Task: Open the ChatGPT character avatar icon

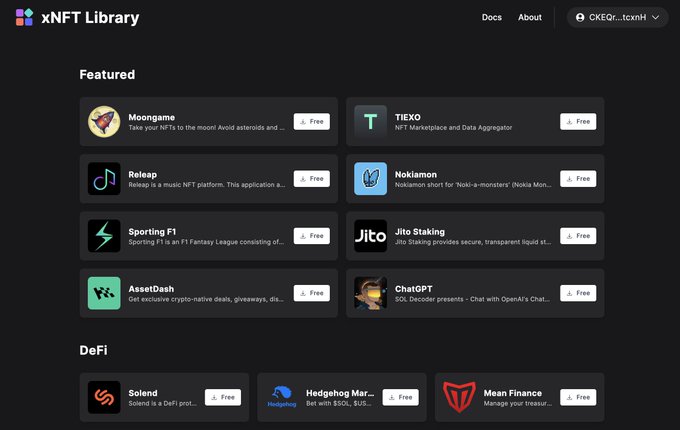Action: click(370, 293)
